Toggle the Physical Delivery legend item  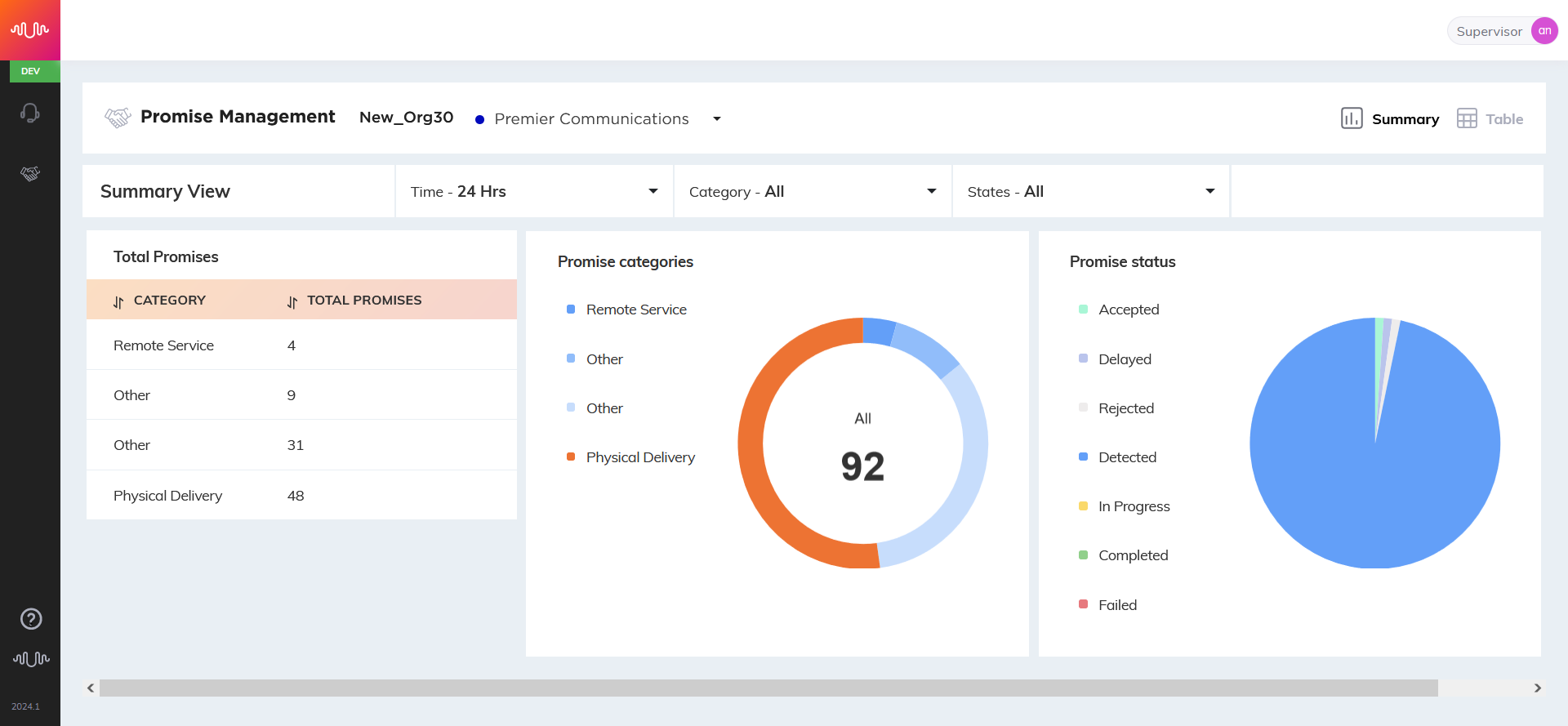(630, 457)
